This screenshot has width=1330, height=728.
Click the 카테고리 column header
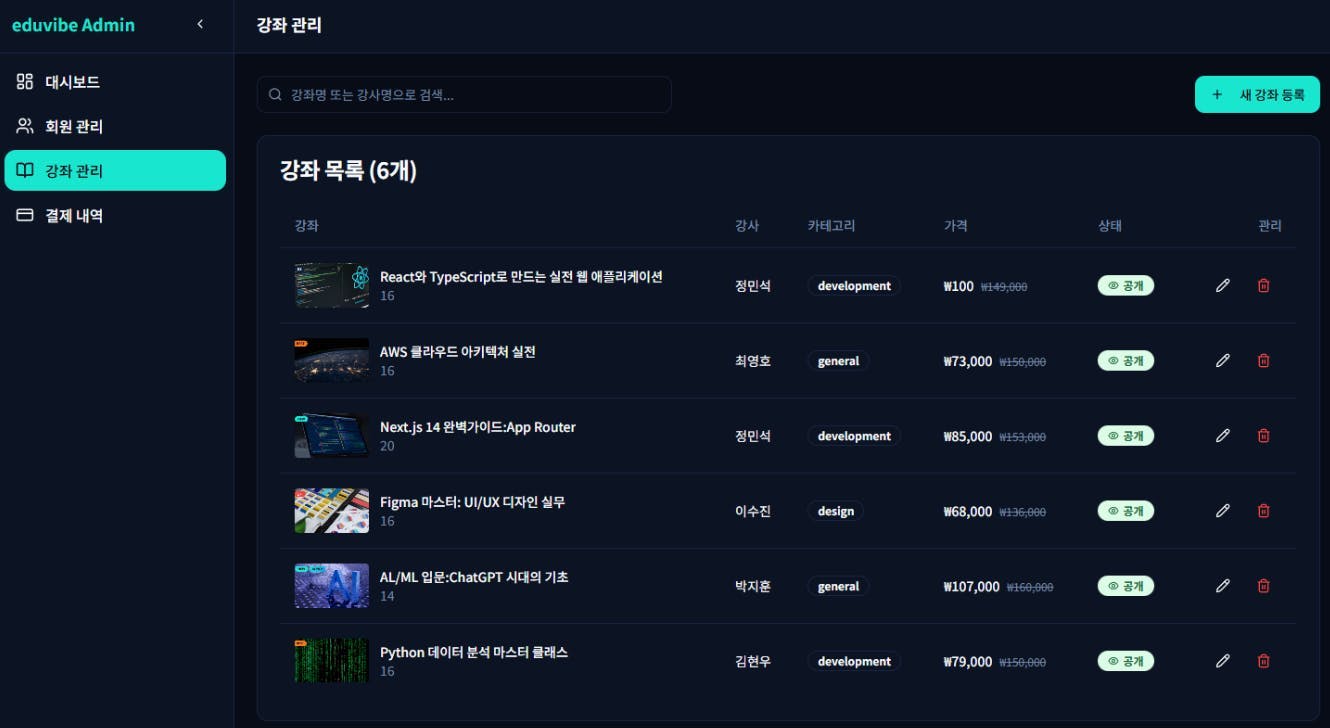pos(831,225)
